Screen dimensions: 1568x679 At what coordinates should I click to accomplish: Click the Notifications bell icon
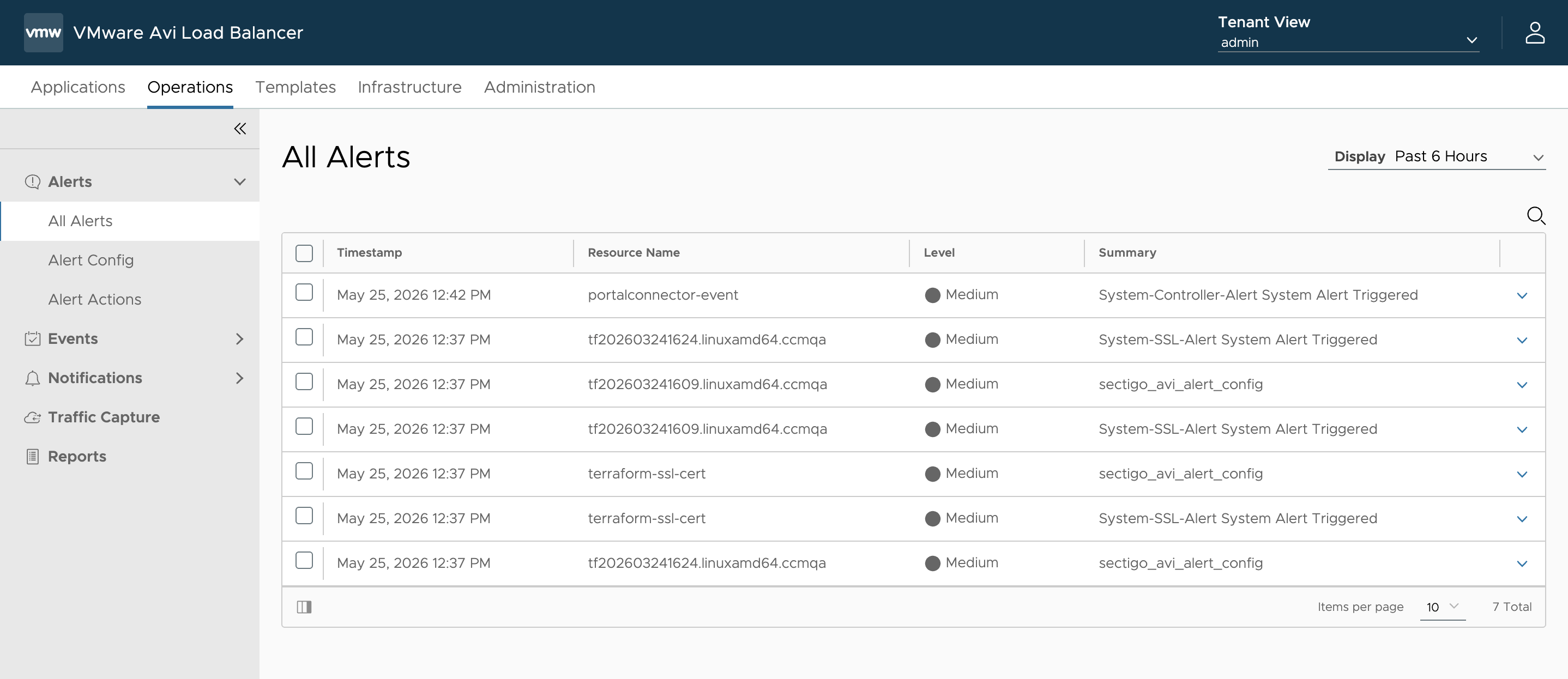pyautogui.click(x=32, y=378)
